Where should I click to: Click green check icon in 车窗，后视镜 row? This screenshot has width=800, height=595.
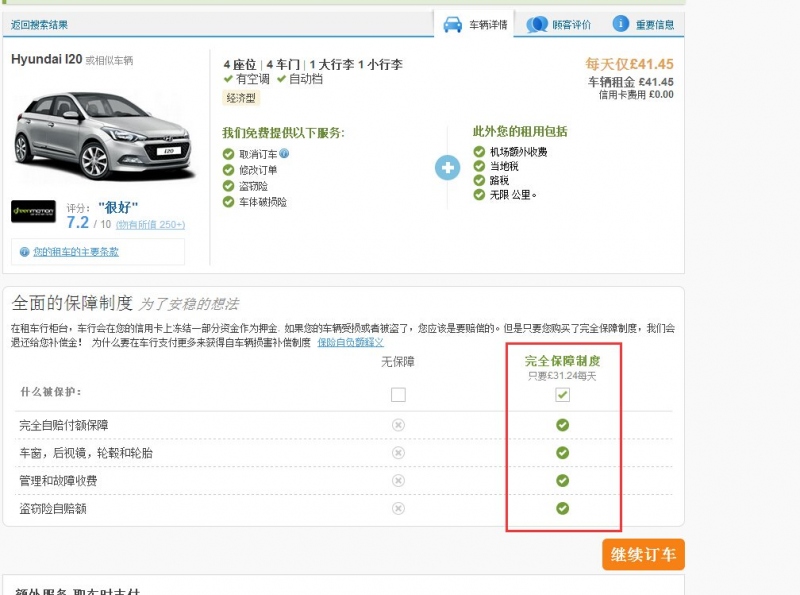click(562, 453)
